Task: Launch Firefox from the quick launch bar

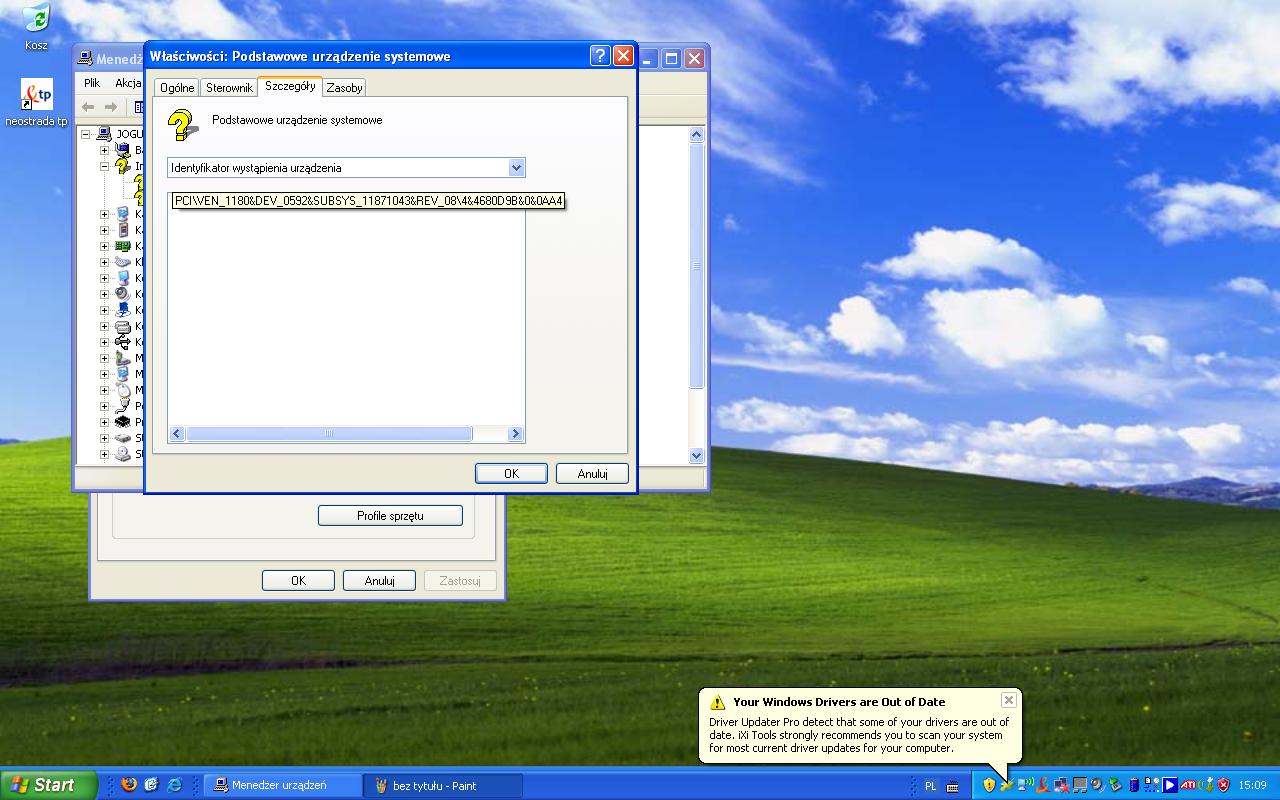Action: click(x=128, y=785)
